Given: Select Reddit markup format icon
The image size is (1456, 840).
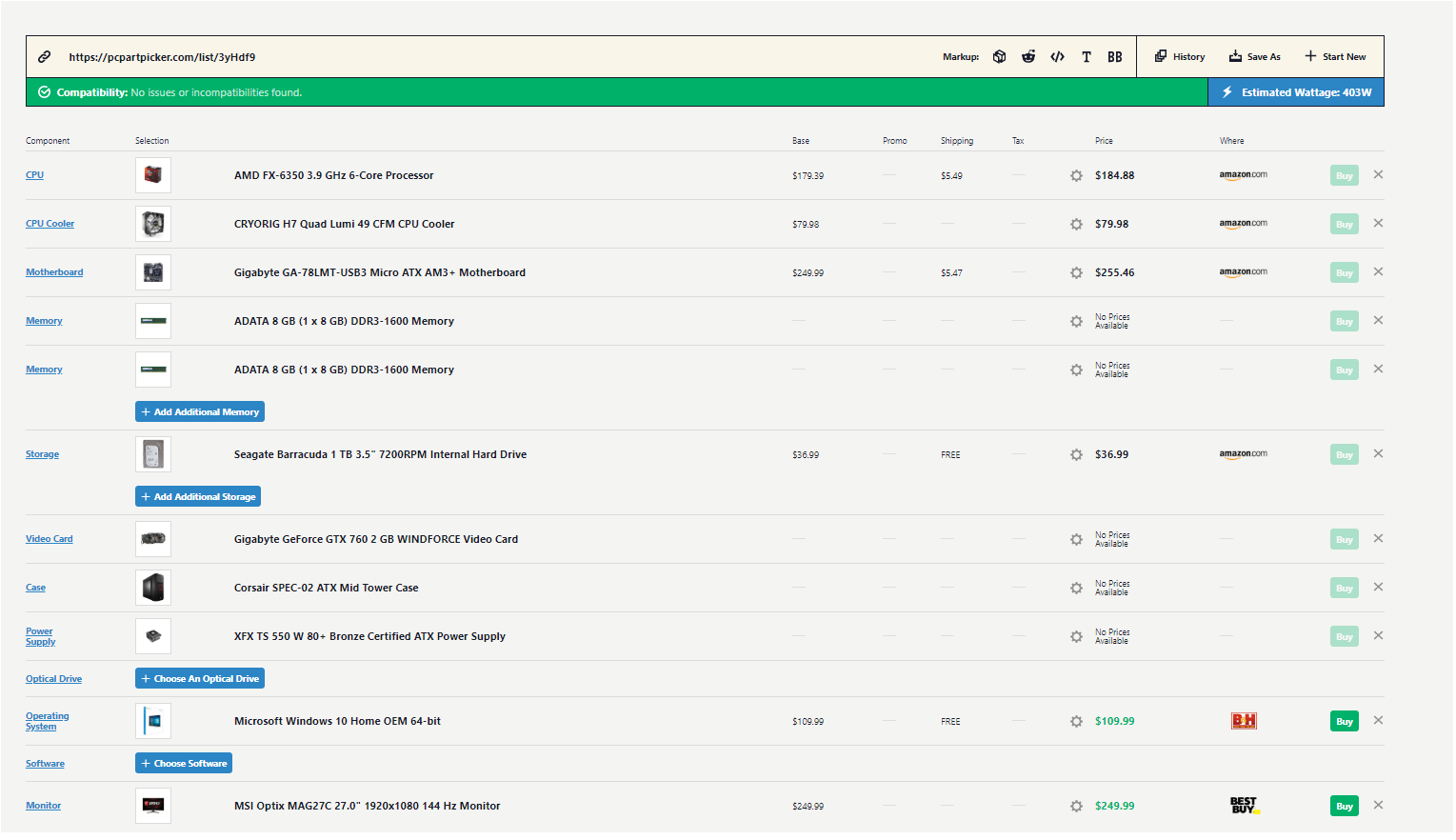Looking at the screenshot, I should tap(1028, 57).
